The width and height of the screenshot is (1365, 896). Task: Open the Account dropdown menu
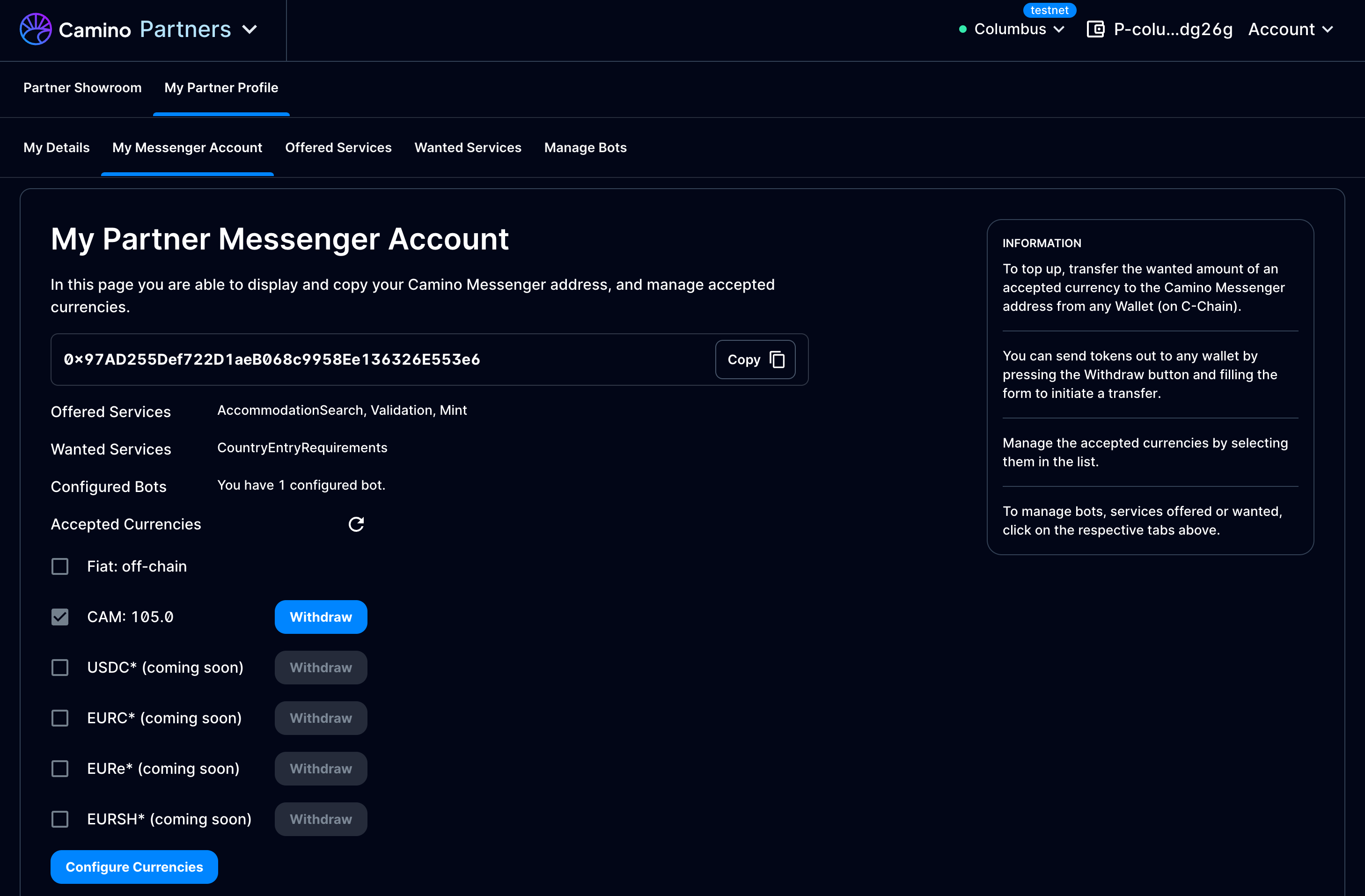coord(1291,29)
